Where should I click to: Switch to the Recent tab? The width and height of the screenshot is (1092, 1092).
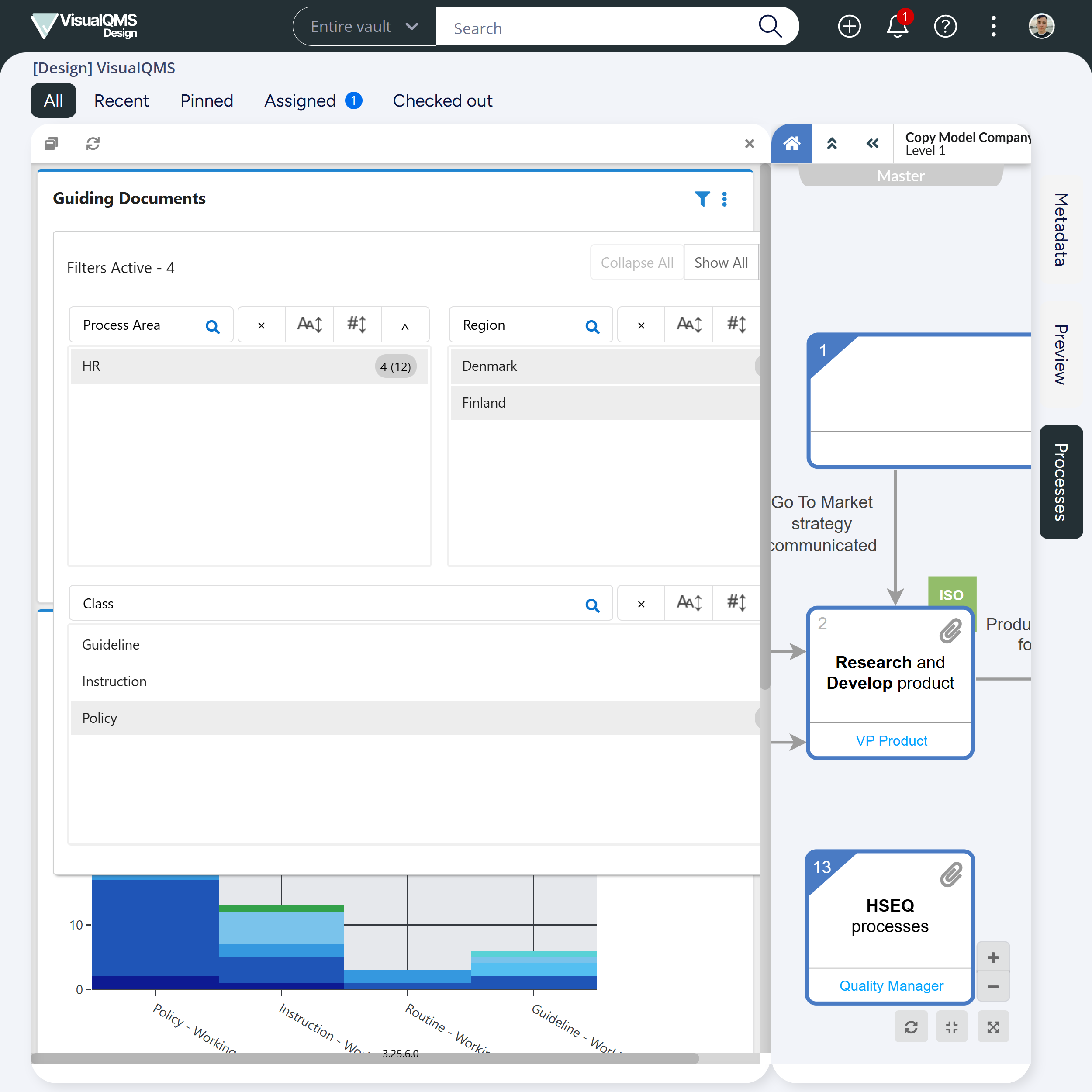coord(121,100)
